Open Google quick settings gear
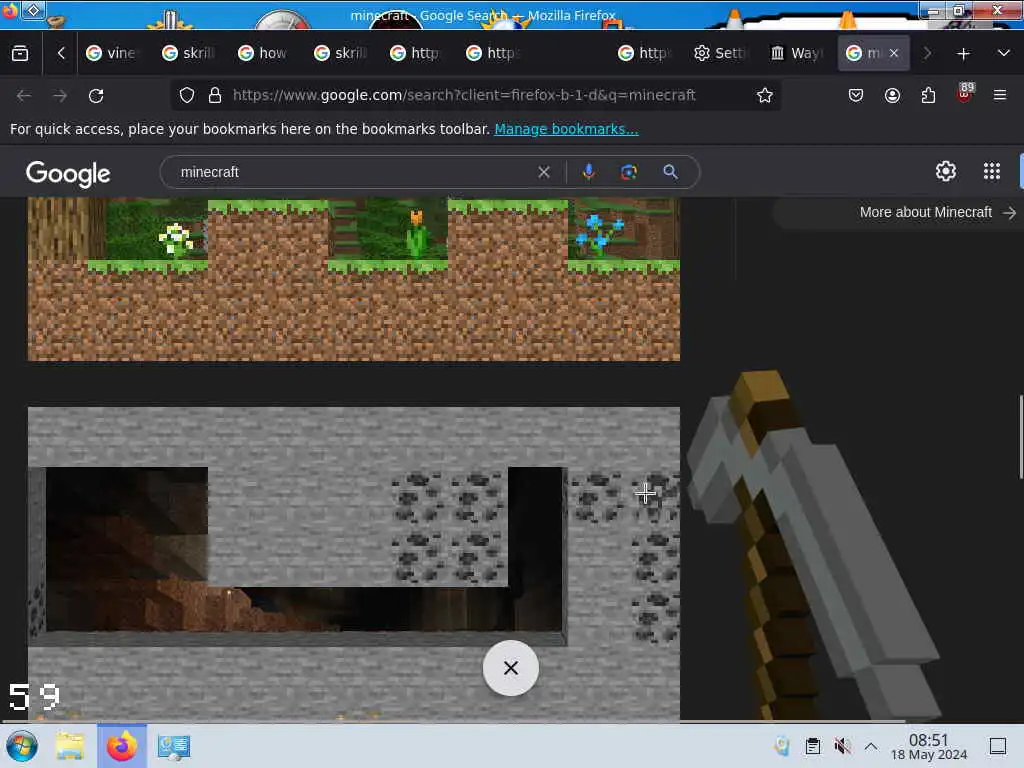This screenshot has height=768, width=1024. pyautogui.click(x=946, y=171)
